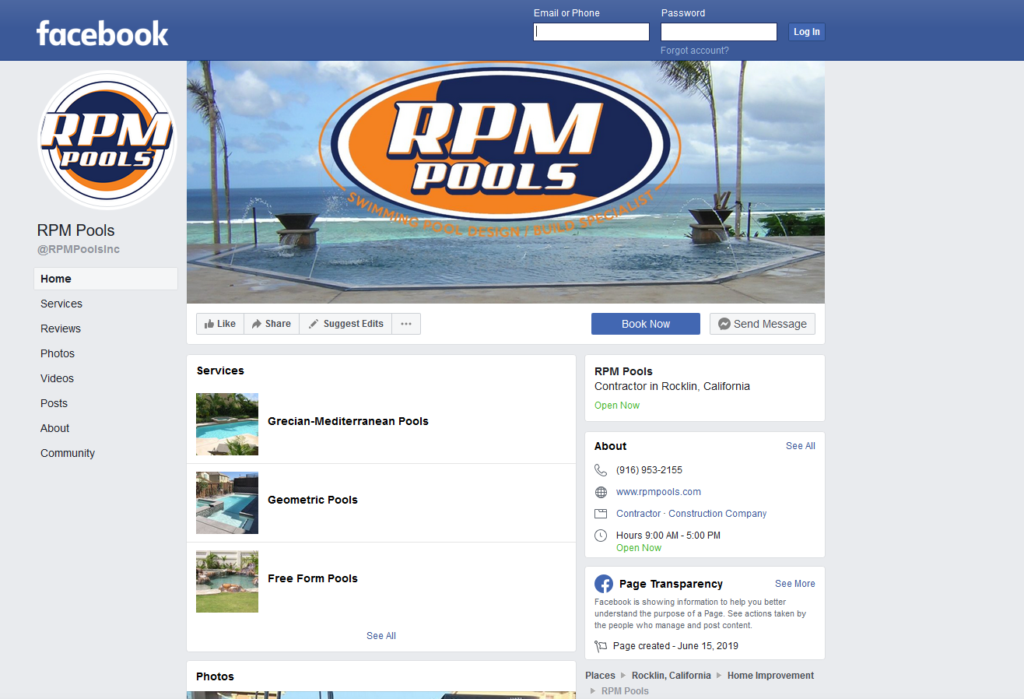
Task: Open Reviews in the sidebar
Action: pyautogui.click(x=61, y=329)
